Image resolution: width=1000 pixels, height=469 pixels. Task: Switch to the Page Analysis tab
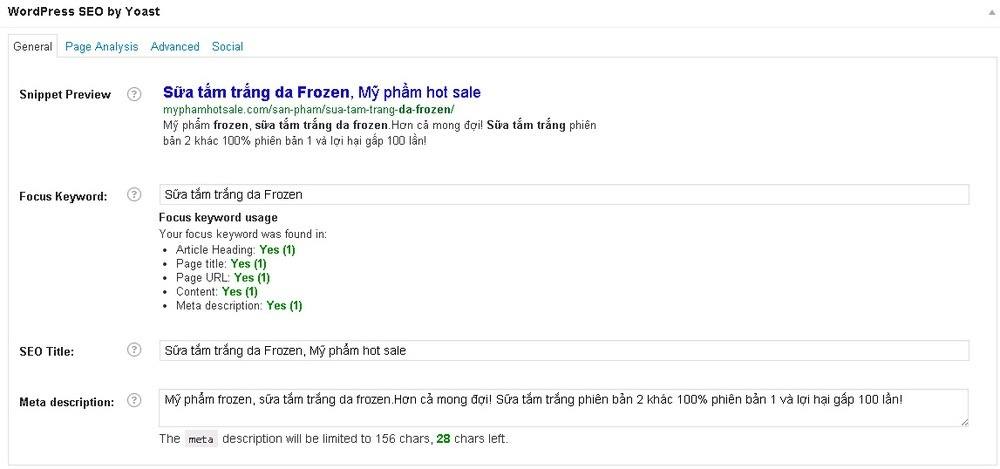click(101, 47)
